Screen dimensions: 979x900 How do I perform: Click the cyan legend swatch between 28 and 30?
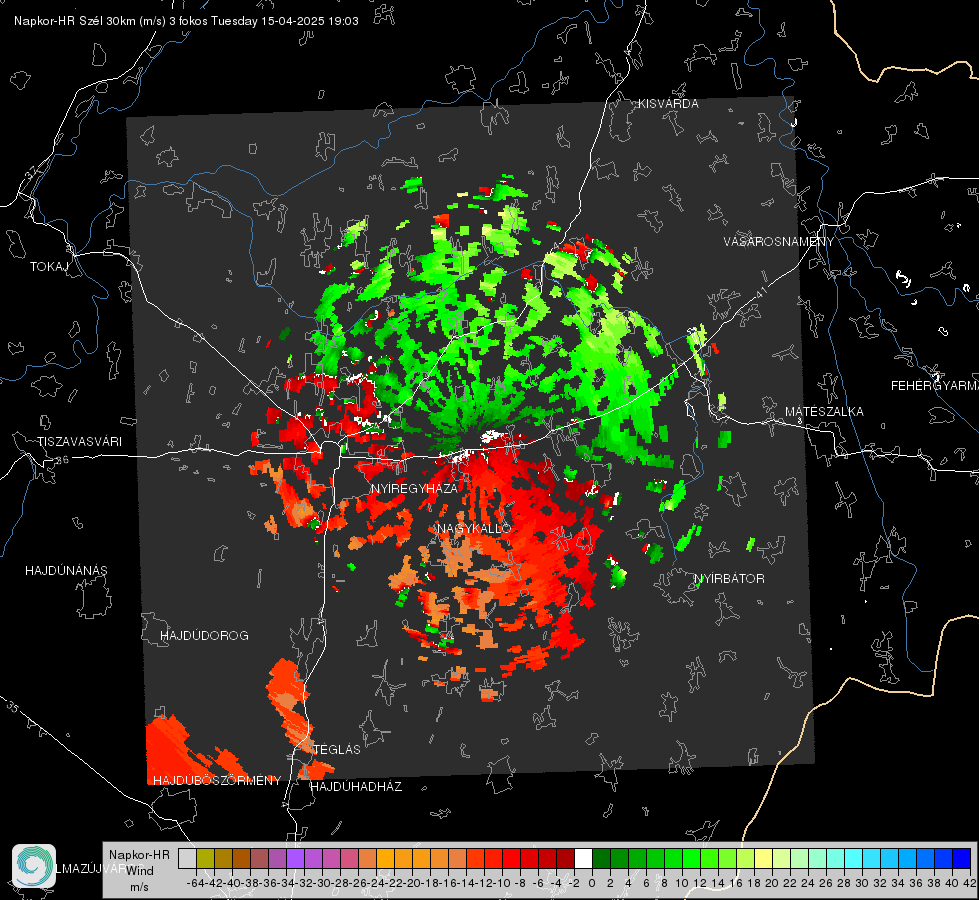[x=853, y=858]
